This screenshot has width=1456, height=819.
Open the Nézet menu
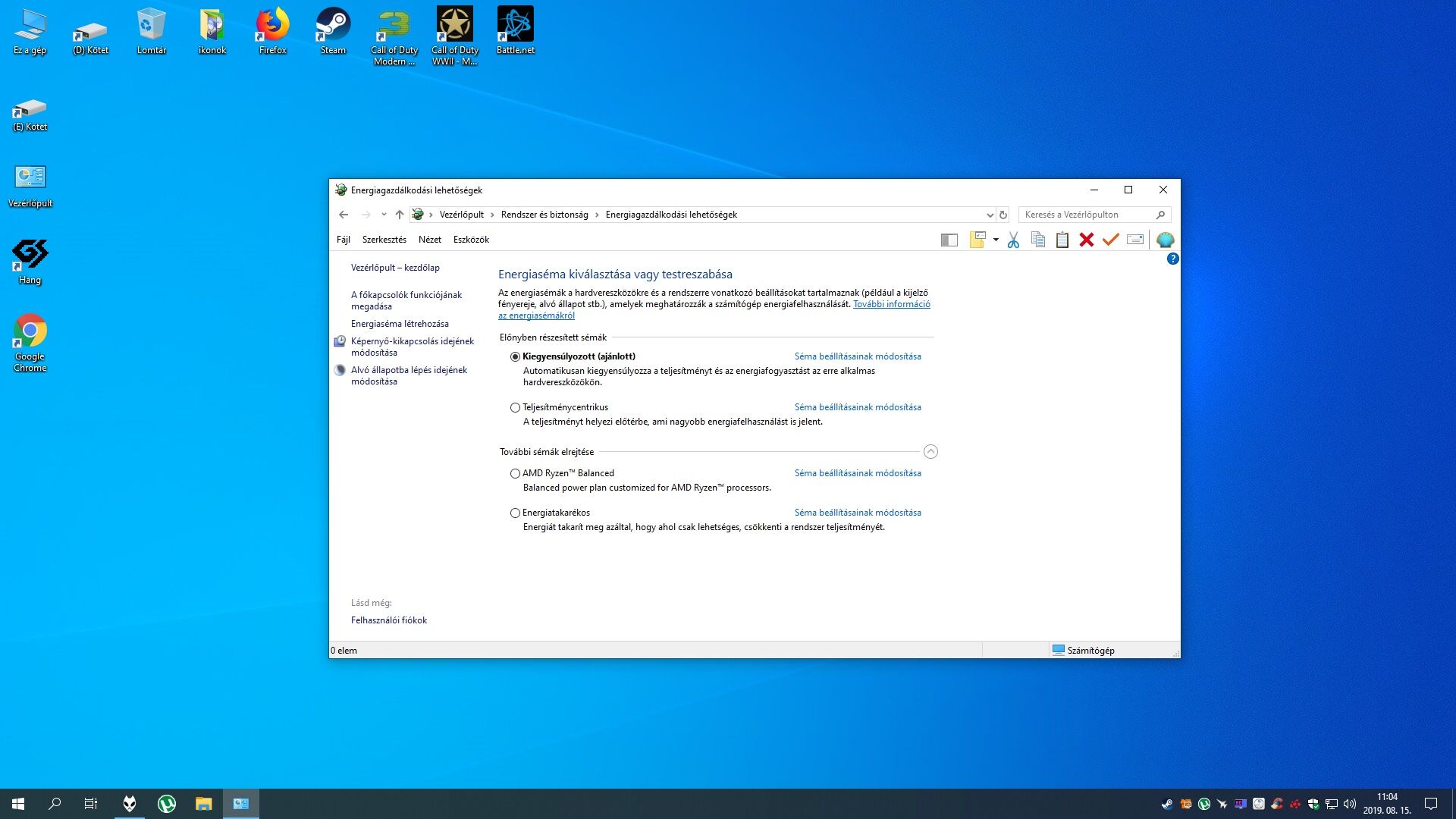tap(429, 240)
